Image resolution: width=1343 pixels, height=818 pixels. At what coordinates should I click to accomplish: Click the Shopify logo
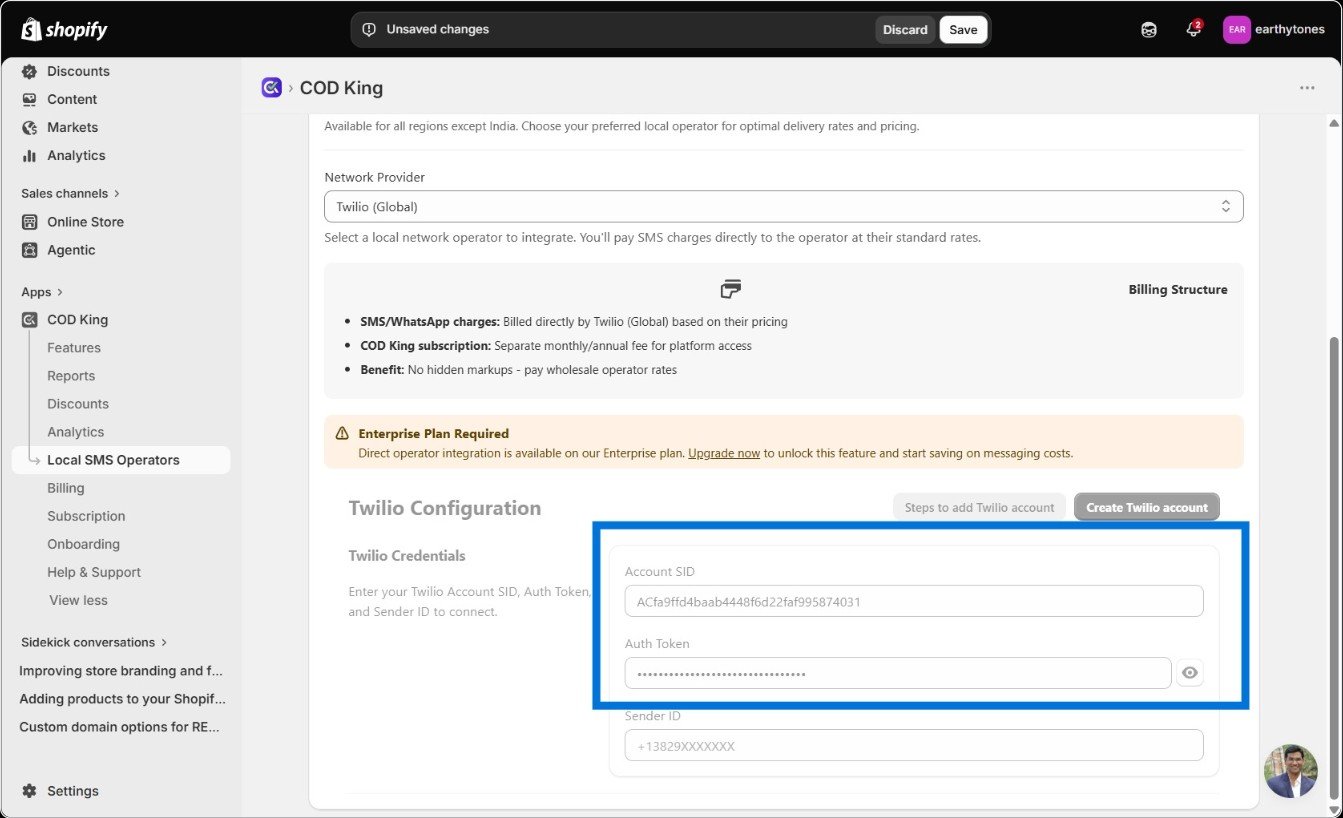(64, 29)
